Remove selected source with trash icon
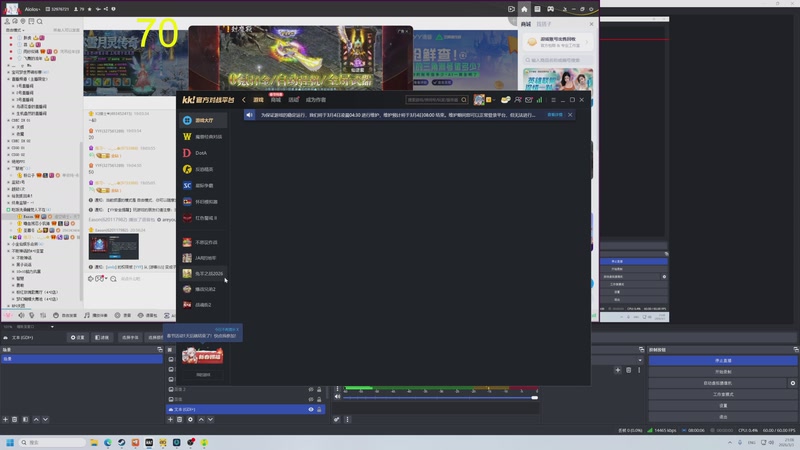This screenshot has height=450, width=800. pos(180,419)
